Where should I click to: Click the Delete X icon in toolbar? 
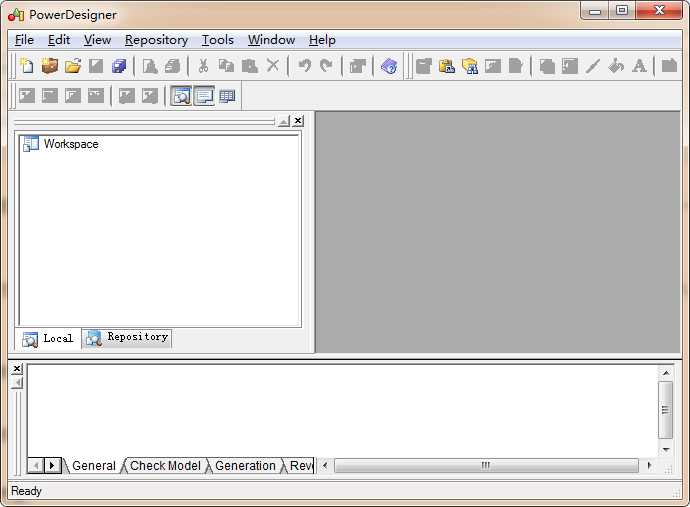[x=273, y=66]
